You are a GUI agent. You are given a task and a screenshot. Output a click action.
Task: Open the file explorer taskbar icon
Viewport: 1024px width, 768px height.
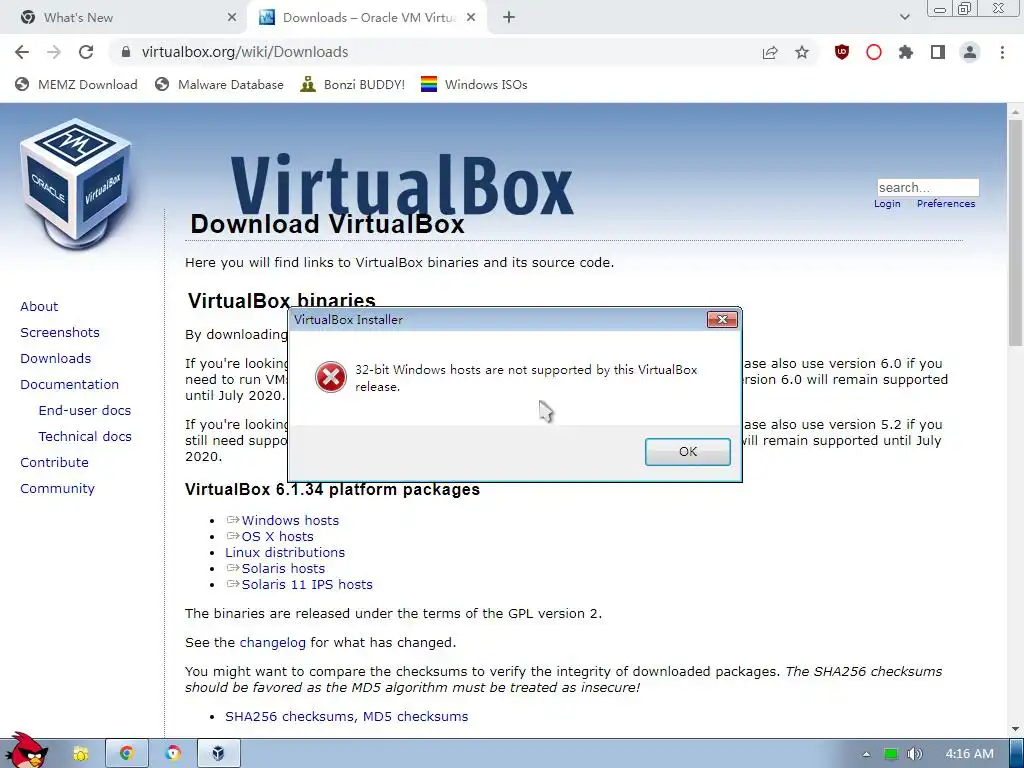coord(80,754)
